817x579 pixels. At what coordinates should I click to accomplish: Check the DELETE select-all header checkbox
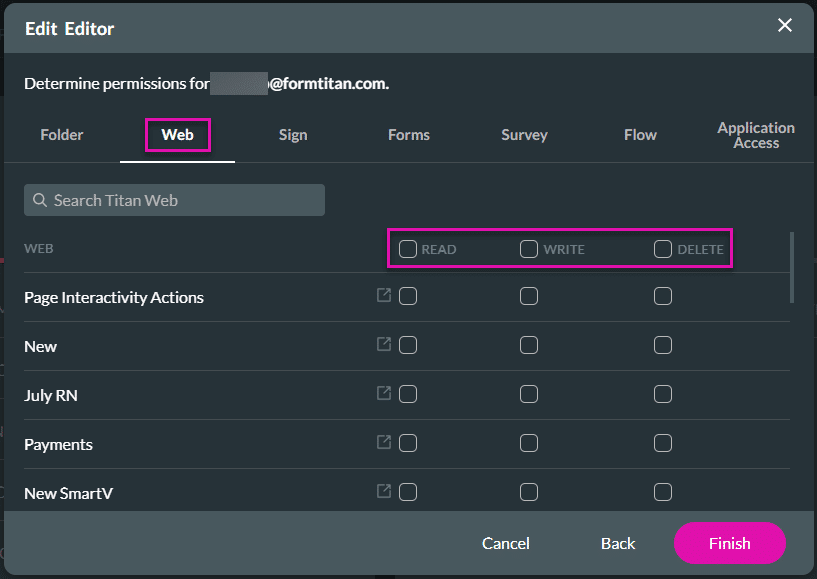pos(663,249)
